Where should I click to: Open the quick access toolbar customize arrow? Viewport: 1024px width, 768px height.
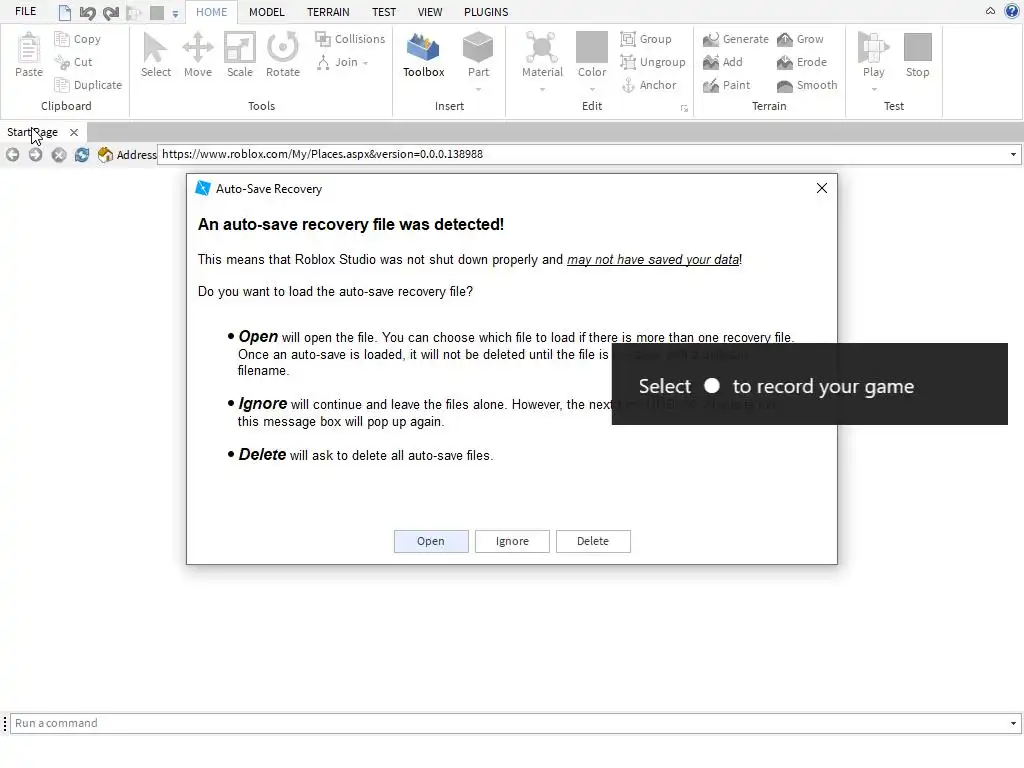point(175,13)
